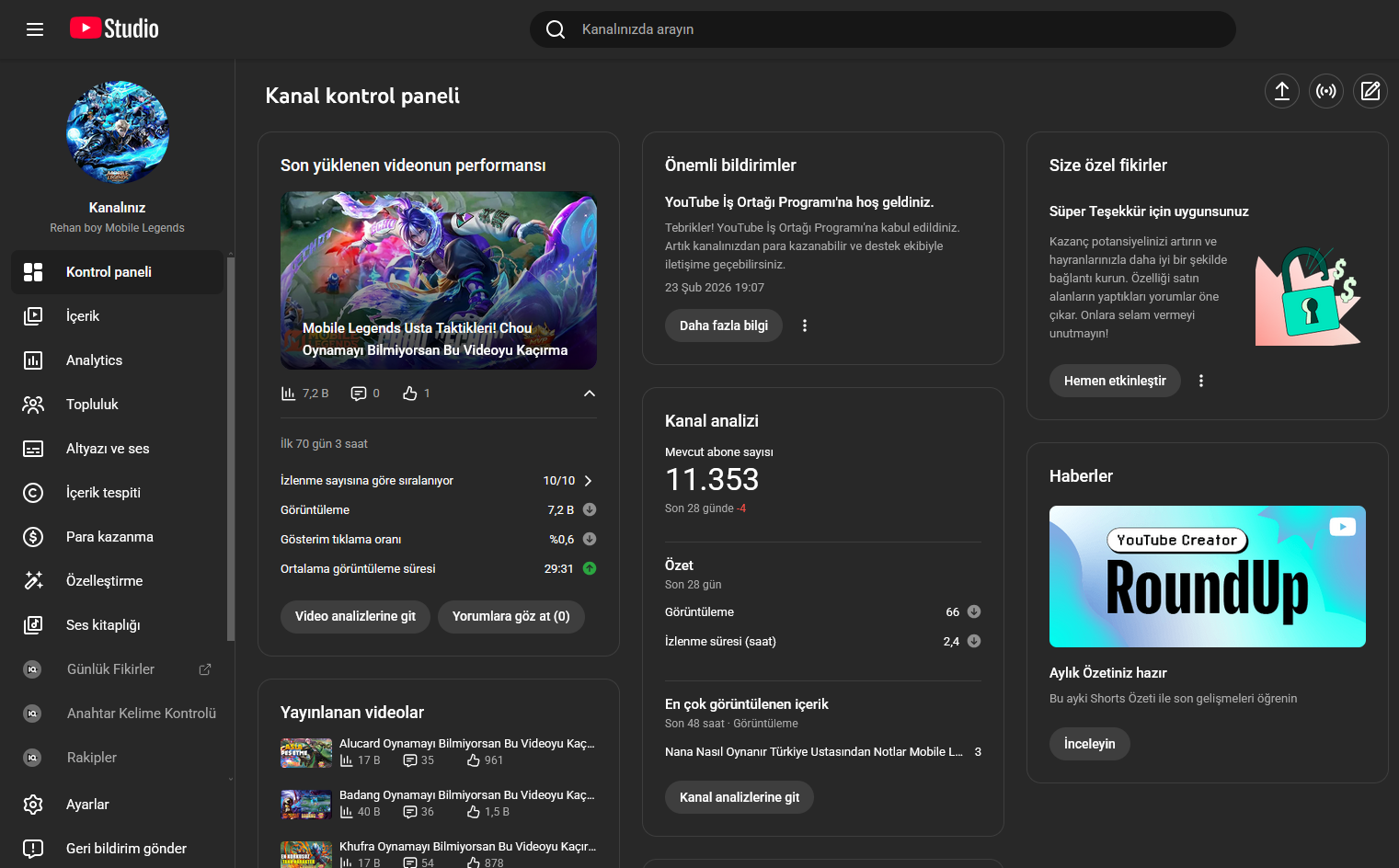Click in the channel search field

point(883,29)
